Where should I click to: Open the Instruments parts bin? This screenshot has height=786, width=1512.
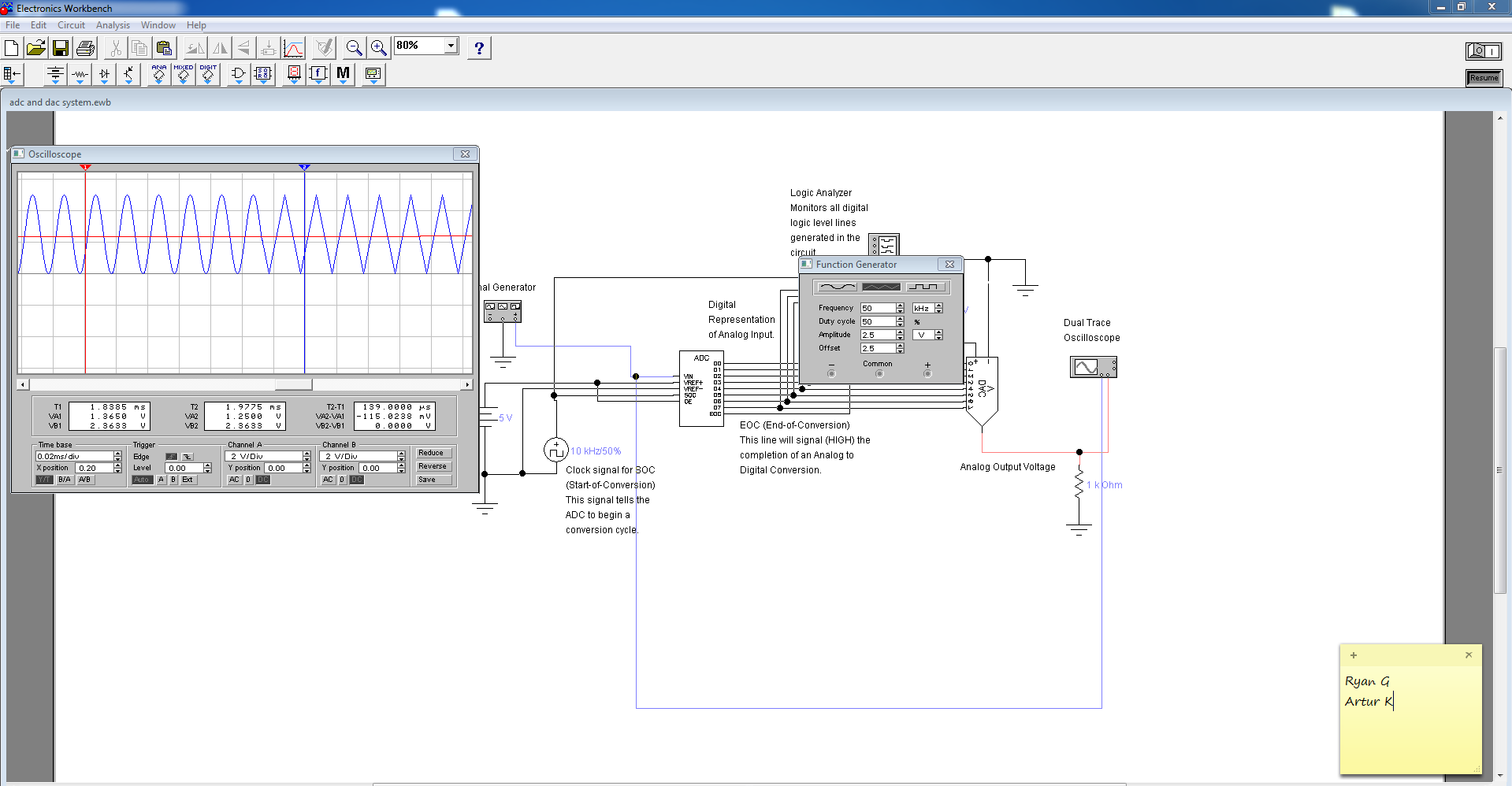pyautogui.click(x=373, y=75)
